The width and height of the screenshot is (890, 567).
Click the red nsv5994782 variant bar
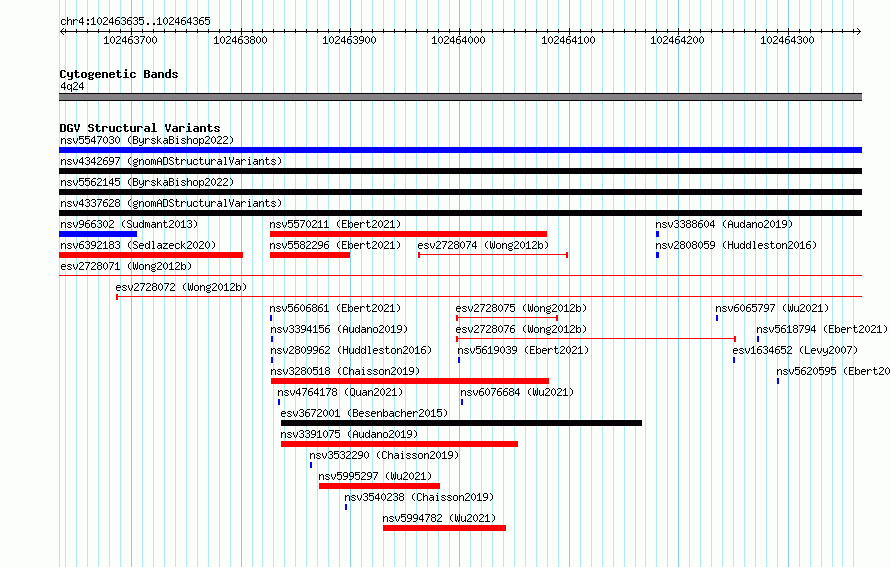pos(444,528)
